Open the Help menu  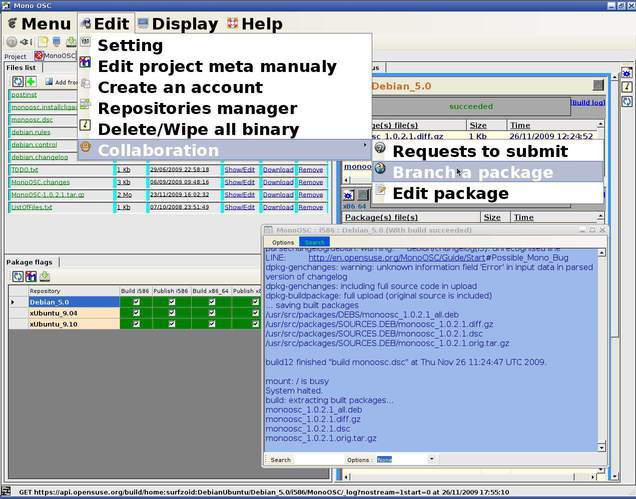[255, 24]
